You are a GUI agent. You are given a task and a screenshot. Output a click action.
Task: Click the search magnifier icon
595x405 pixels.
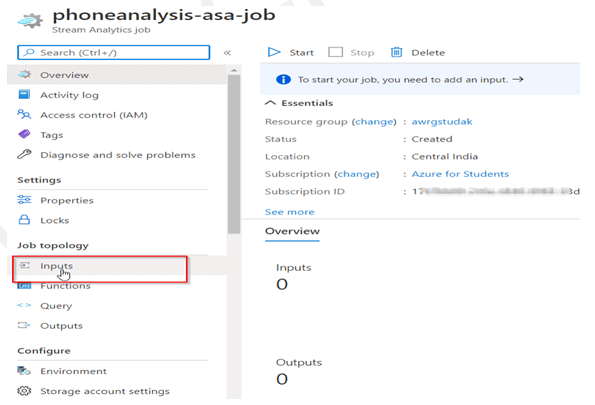pos(29,52)
